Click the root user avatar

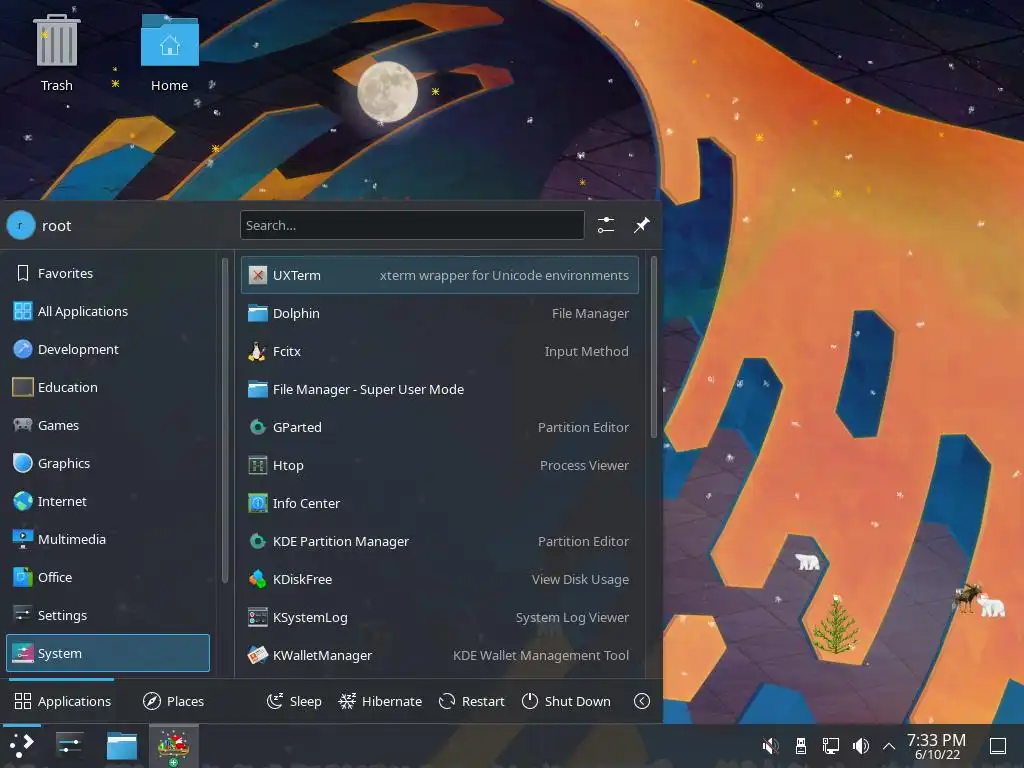tap(21, 225)
